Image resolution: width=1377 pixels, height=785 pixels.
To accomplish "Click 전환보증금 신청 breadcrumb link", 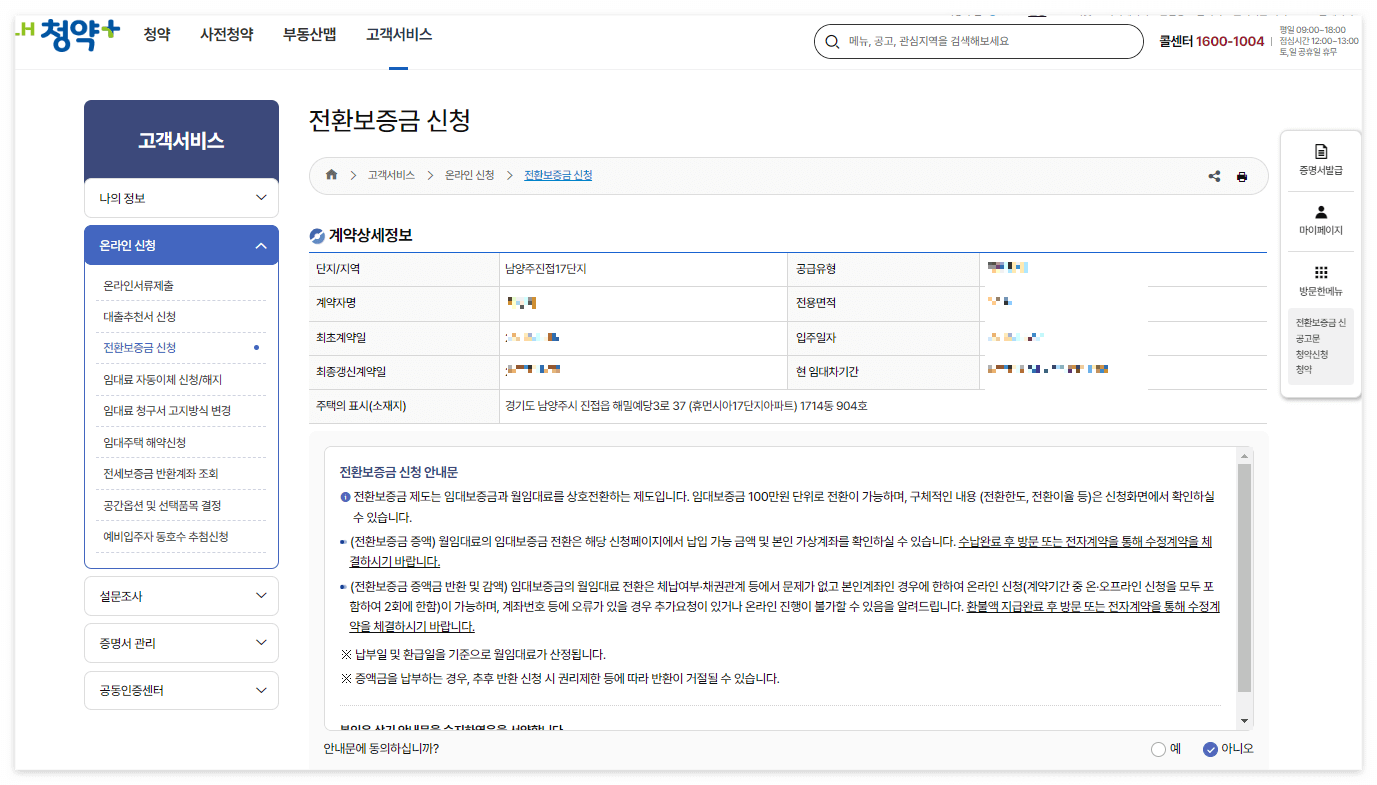I will pyautogui.click(x=558, y=175).
